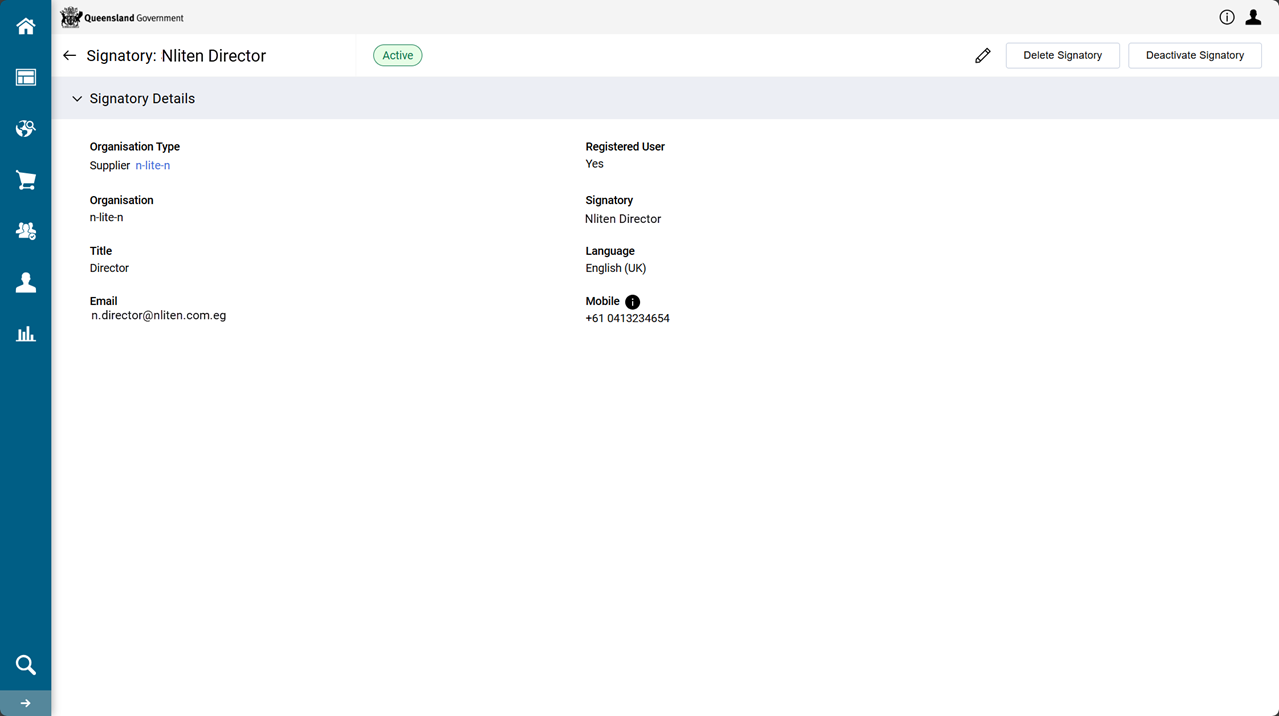
Task: Click the Deactivate Signatory button
Action: pos(1194,56)
